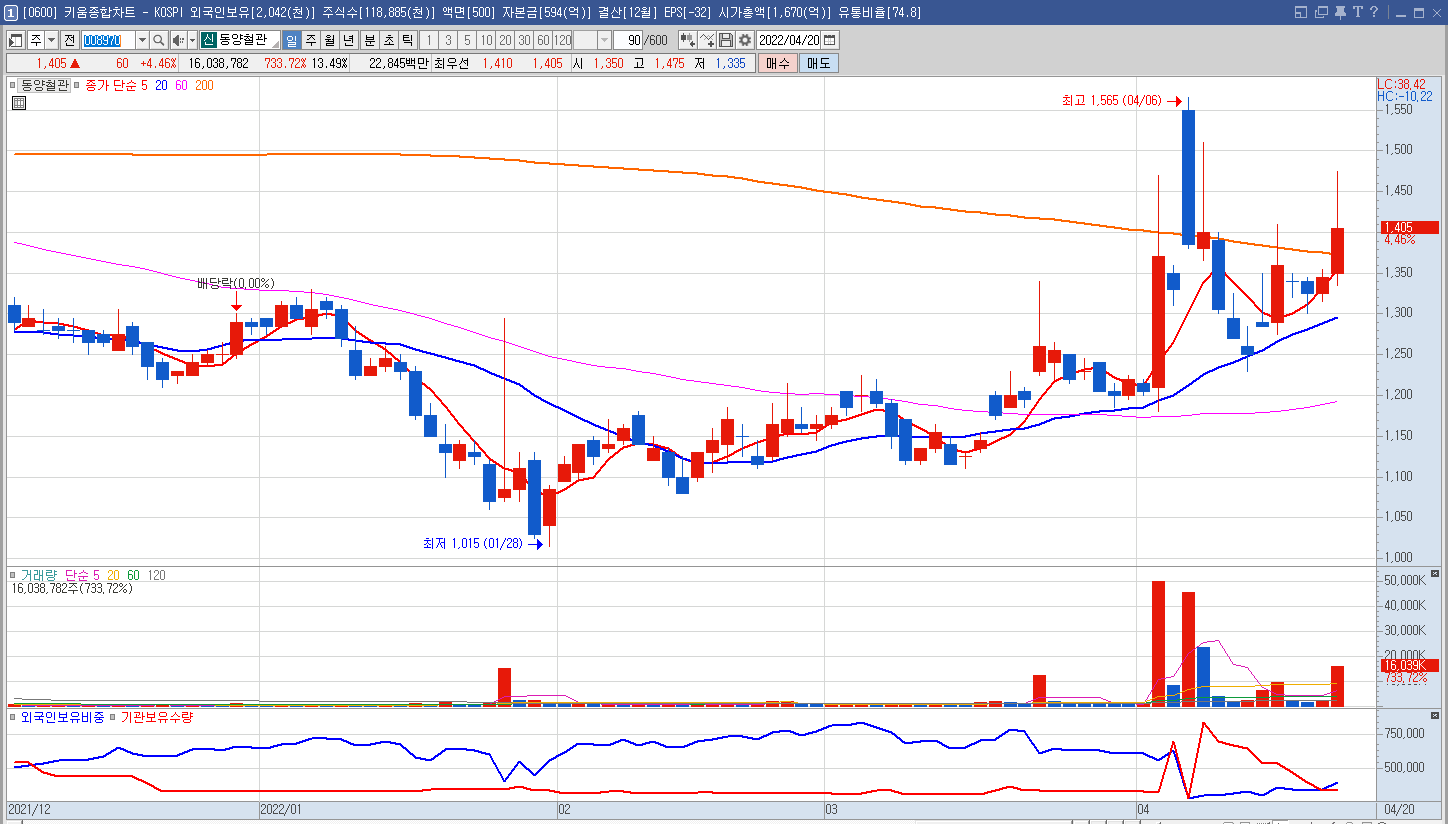The height and width of the screenshot is (824, 1448).
Task: Expand the 주 chart type dropdown arrow
Action: (x=52, y=40)
